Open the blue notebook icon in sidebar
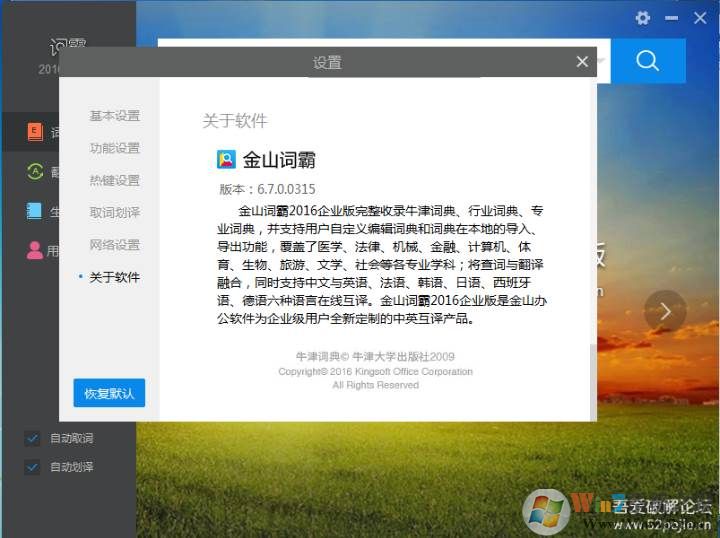Screen dimensions: 720x538 34,211
